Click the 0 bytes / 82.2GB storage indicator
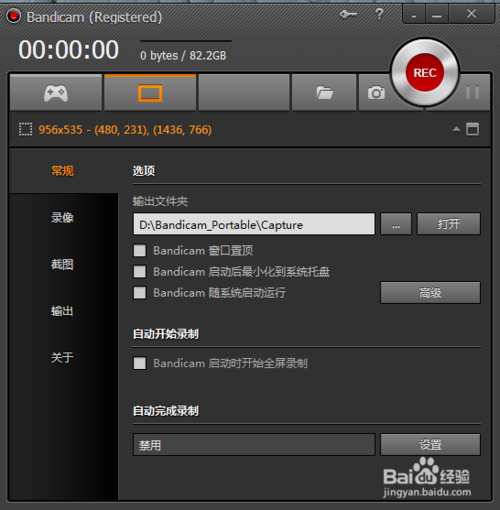 pyautogui.click(x=183, y=56)
